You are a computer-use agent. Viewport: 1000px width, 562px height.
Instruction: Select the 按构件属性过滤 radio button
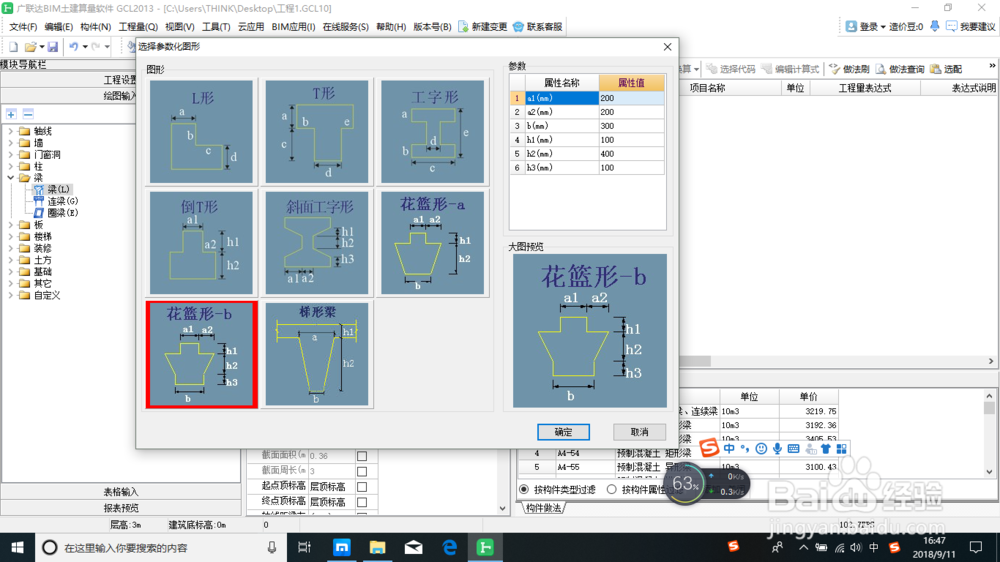[612, 489]
